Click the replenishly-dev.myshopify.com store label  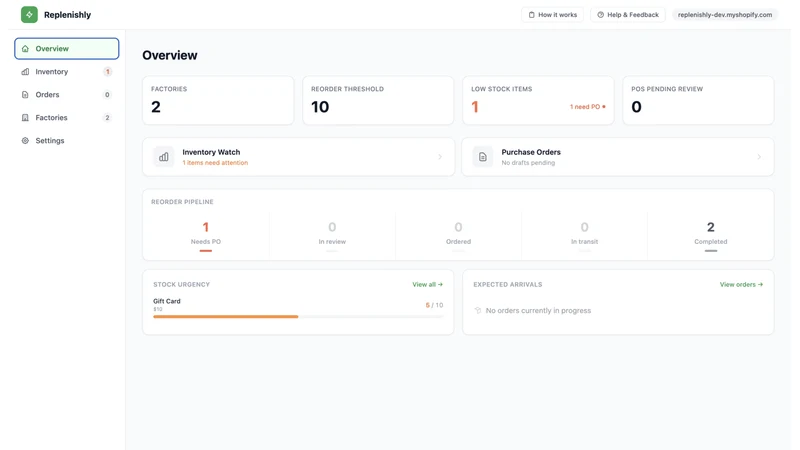click(724, 15)
